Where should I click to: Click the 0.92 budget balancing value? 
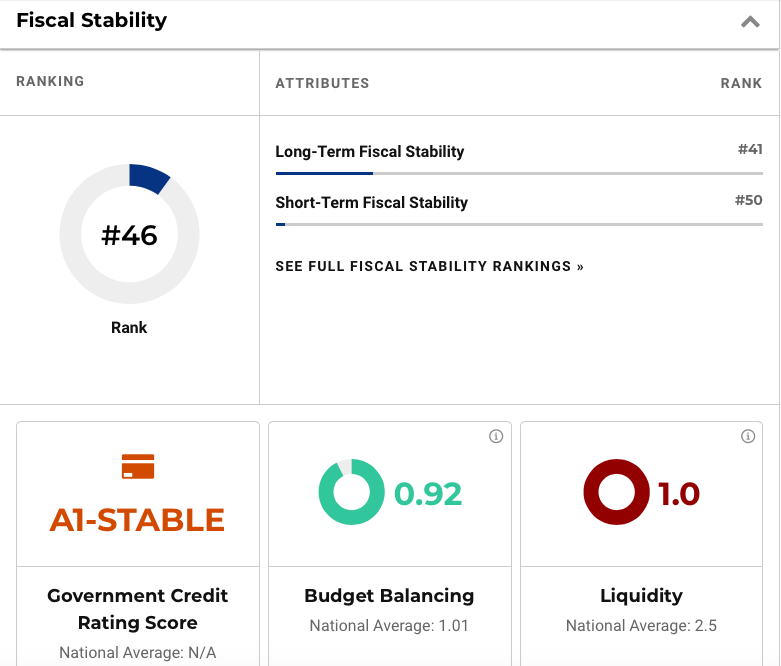click(x=428, y=494)
